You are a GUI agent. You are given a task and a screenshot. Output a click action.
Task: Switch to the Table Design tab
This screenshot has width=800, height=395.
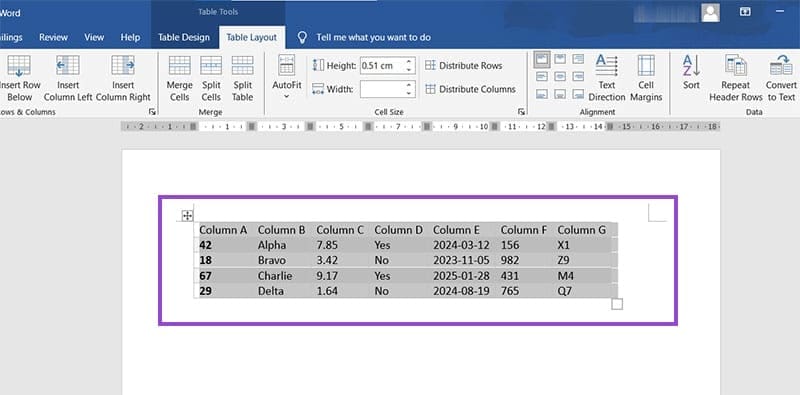click(x=184, y=37)
